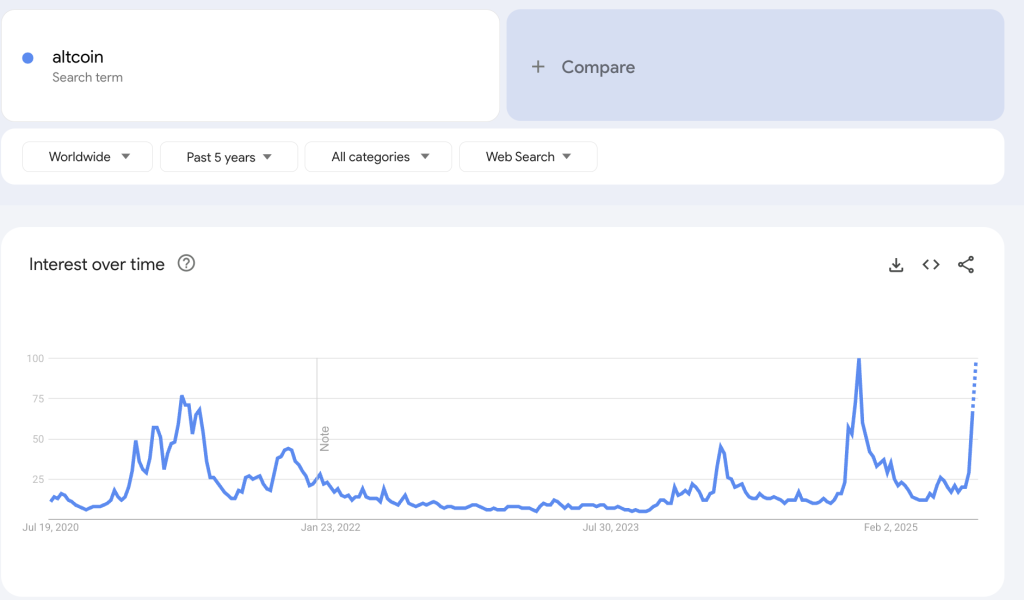
Task: Click the Jul 19, 2020 start label
Action: [50, 528]
